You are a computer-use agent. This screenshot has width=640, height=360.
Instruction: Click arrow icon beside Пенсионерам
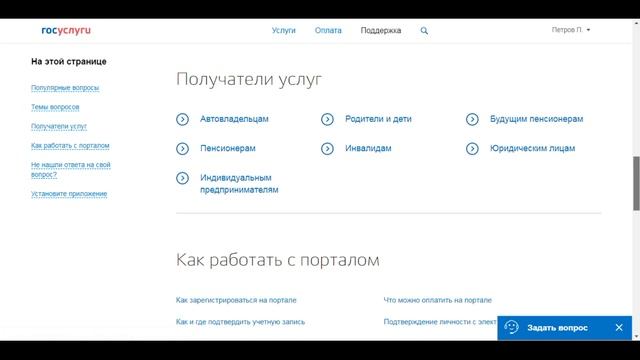click(182, 149)
